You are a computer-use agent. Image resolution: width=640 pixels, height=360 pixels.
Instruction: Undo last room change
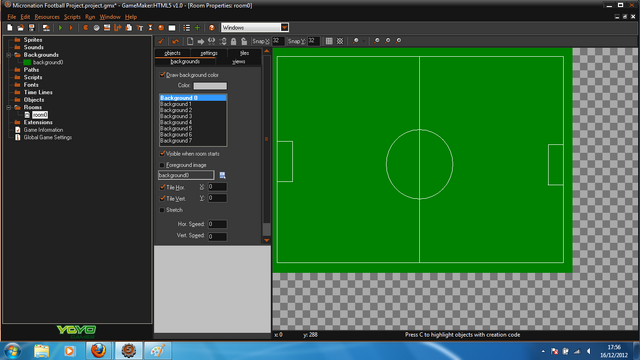[x=176, y=41]
